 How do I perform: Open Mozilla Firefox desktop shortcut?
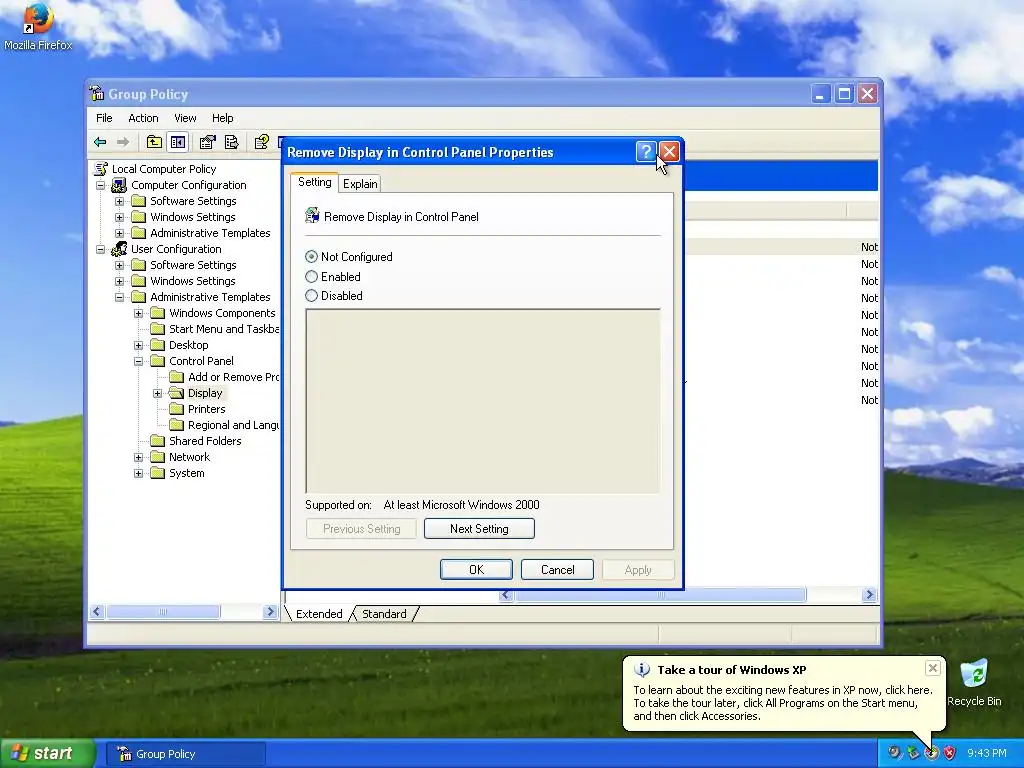[x=38, y=27]
